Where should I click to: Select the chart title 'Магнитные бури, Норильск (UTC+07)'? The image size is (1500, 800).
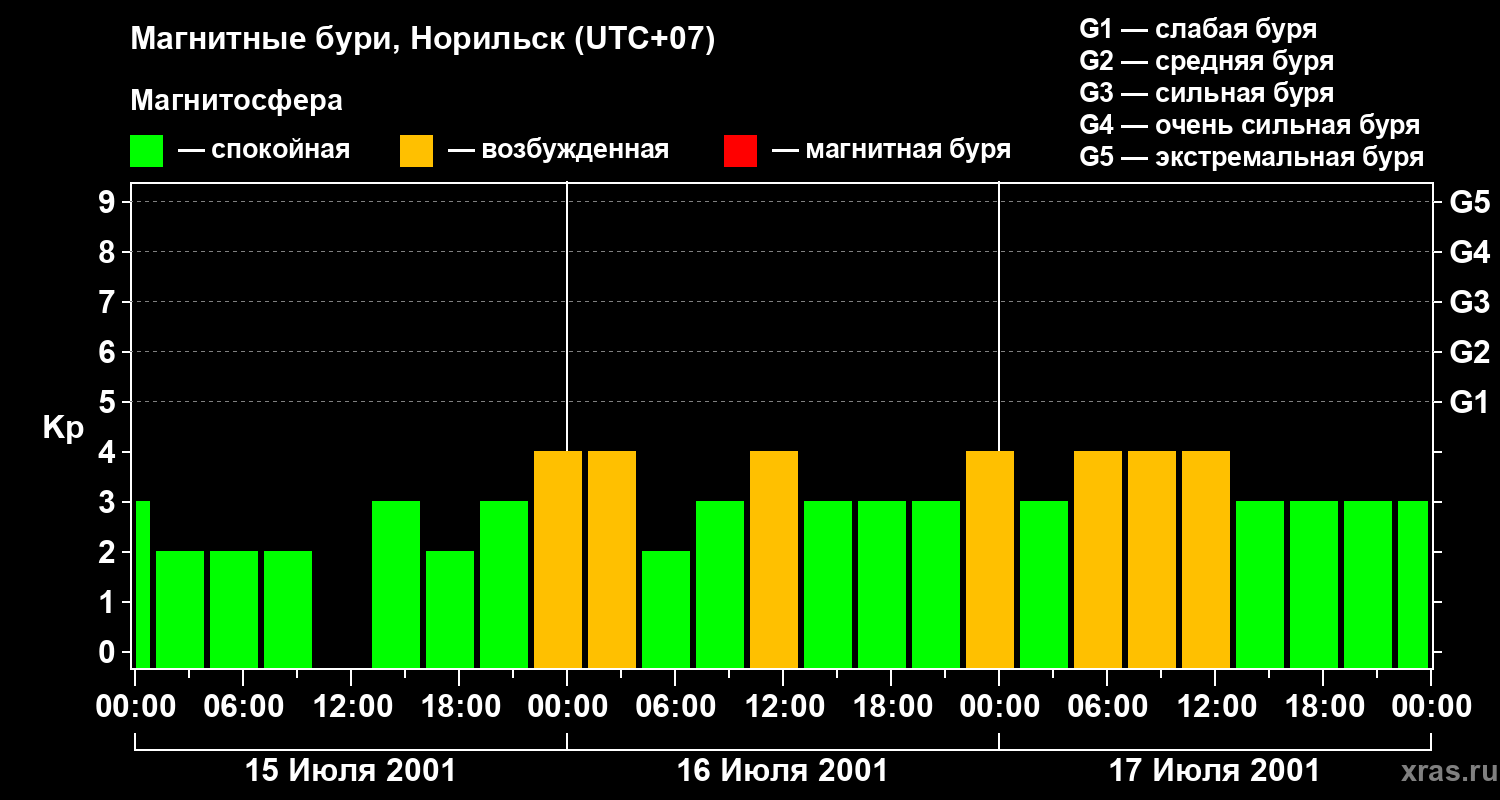[x=423, y=40]
